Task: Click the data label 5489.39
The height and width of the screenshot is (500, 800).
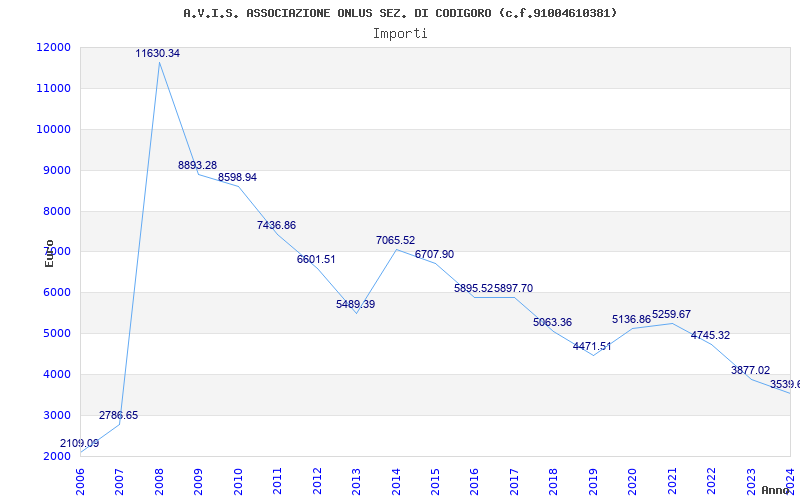Action: pyautogui.click(x=356, y=305)
